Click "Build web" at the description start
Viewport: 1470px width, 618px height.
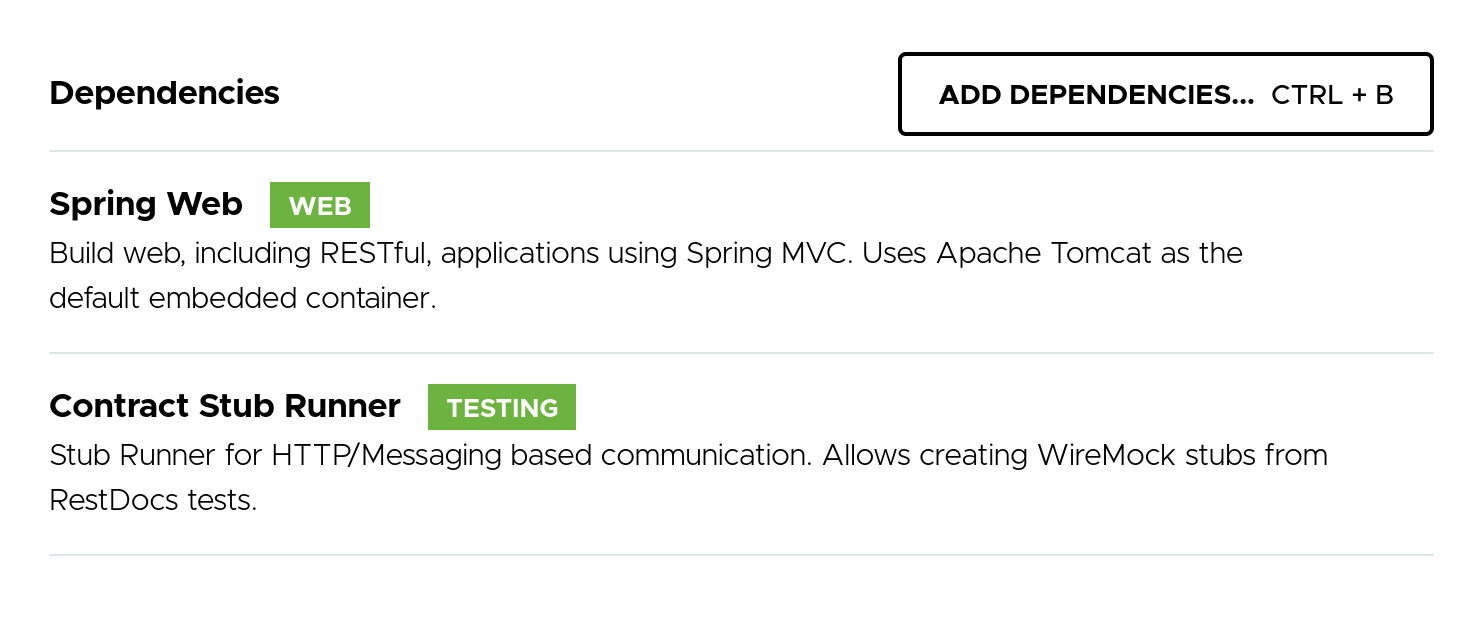(115, 254)
